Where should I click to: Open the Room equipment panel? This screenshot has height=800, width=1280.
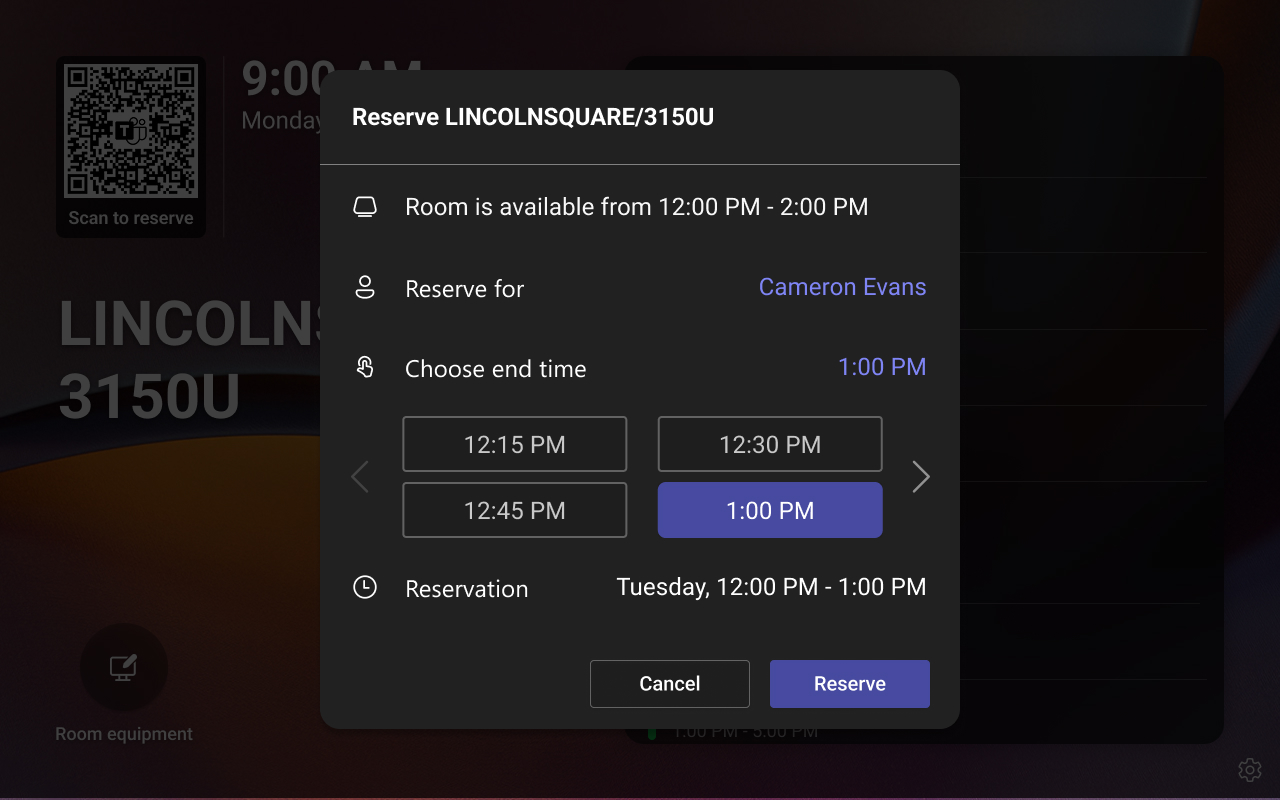122,668
